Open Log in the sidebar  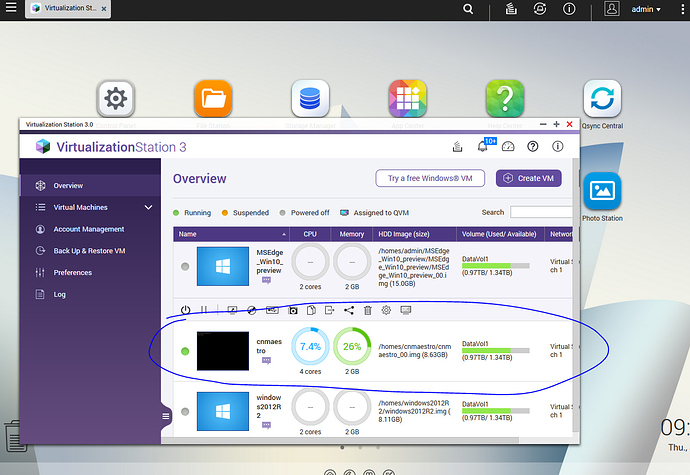[x=90, y=295]
